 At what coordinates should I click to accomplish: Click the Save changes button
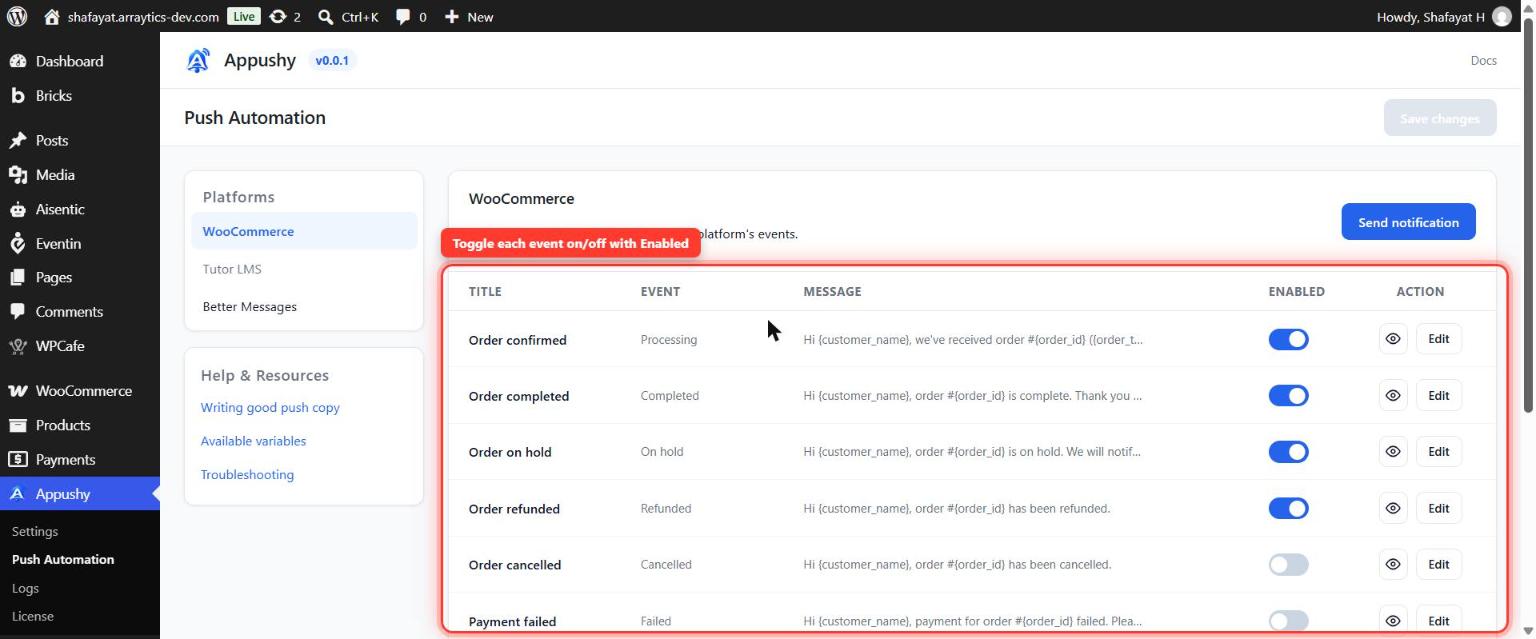pos(1440,118)
